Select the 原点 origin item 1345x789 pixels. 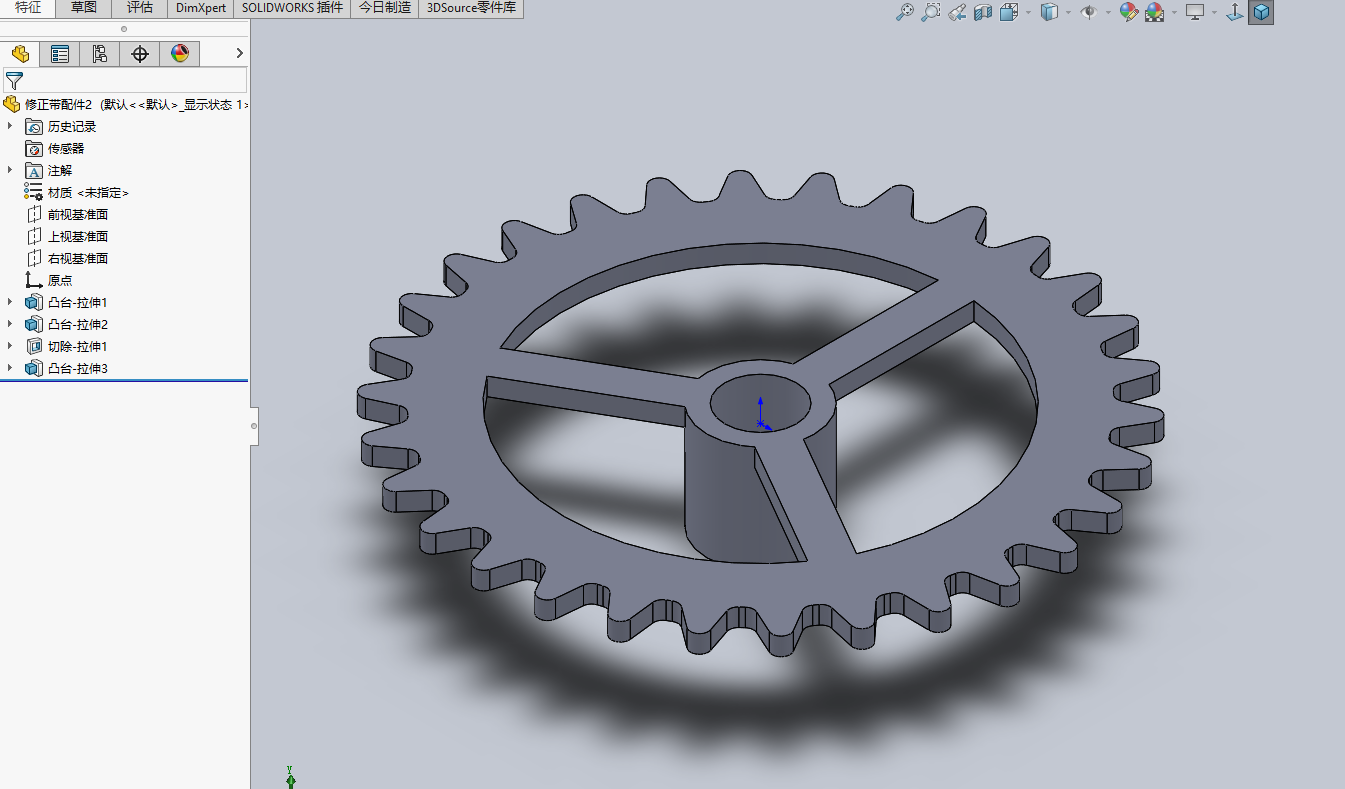pyautogui.click(x=60, y=281)
